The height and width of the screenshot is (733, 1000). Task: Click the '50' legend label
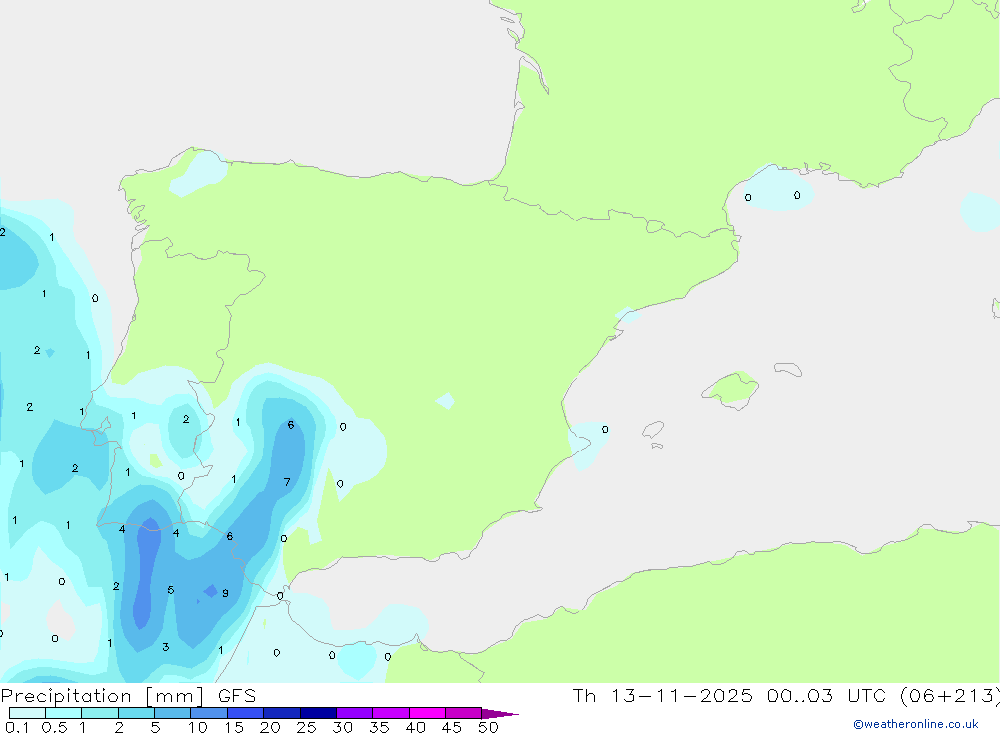pyautogui.click(x=488, y=727)
